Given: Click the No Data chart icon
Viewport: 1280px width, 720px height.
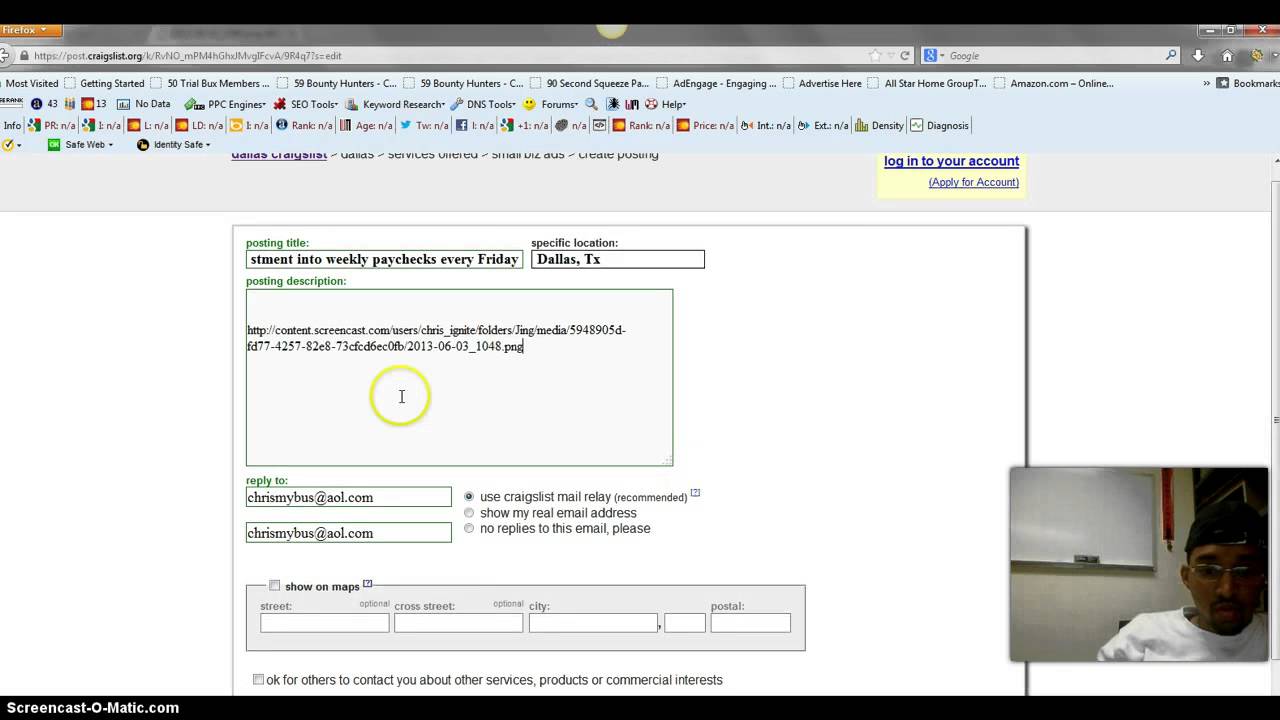Looking at the screenshot, I should click(x=144, y=104).
